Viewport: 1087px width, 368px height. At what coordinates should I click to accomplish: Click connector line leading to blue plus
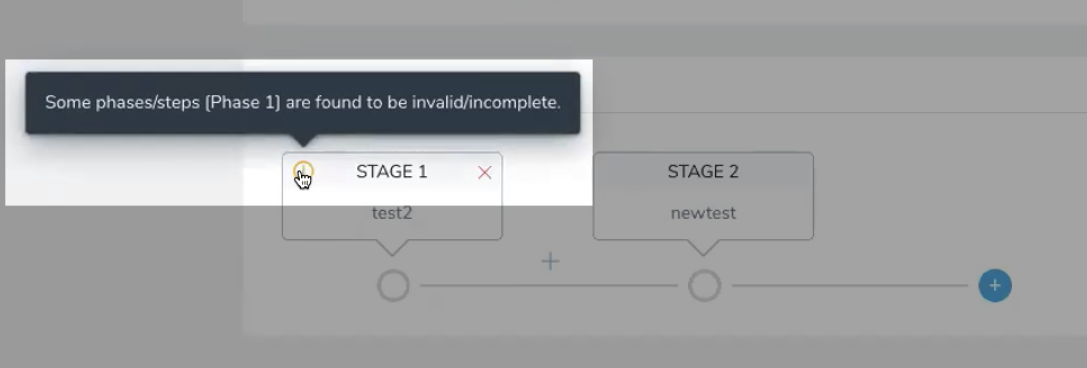[850, 286]
